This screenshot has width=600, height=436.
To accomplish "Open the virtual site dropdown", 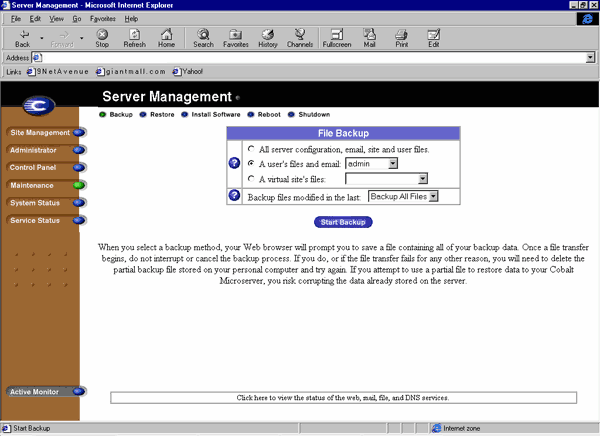I will click(386, 178).
